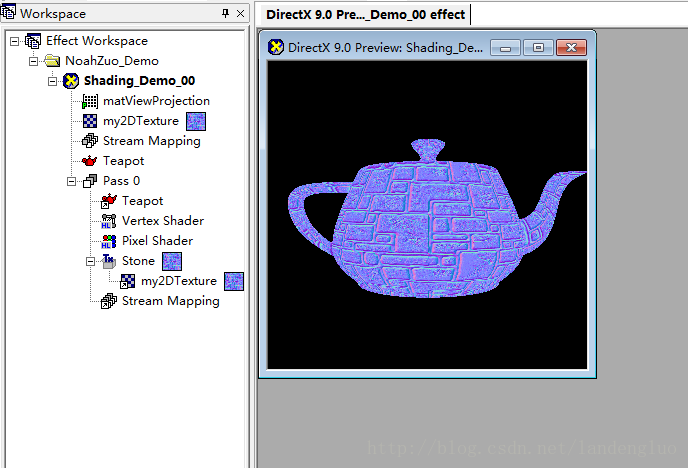
Task: Click the Teapot reference icon under Pass 0
Action: click(109, 201)
